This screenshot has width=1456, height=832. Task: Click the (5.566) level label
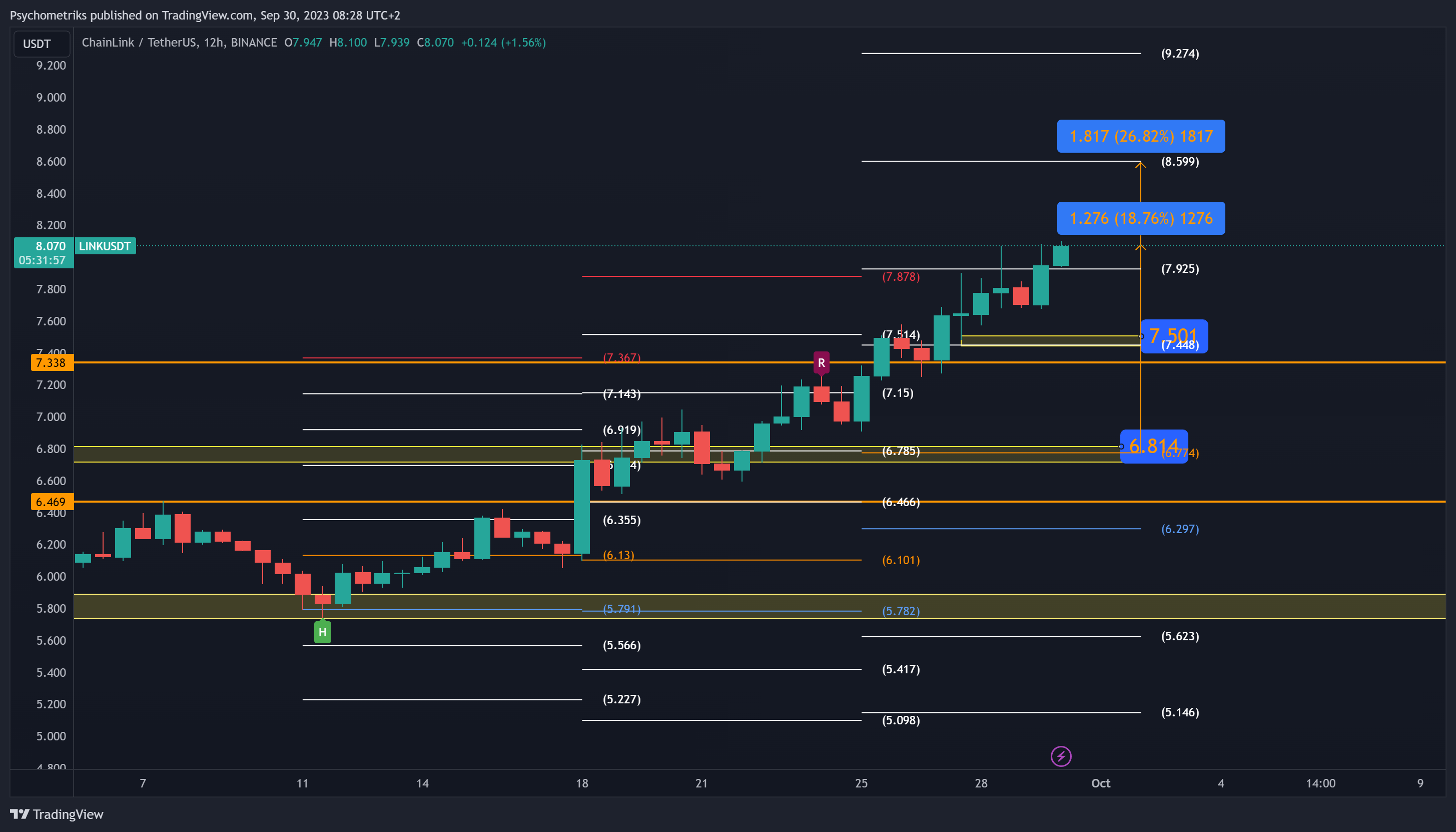621,646
